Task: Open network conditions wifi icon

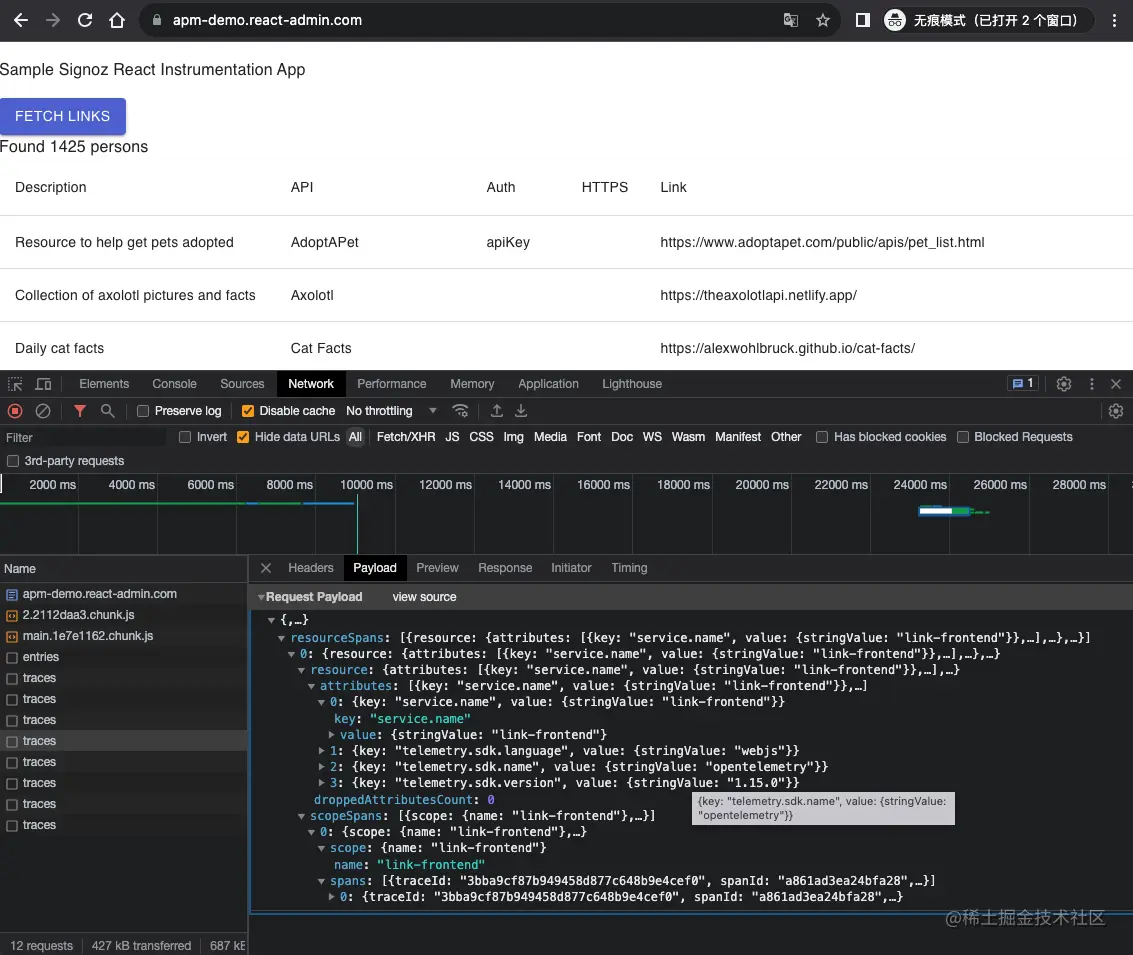Action: [x=460, y=411]
